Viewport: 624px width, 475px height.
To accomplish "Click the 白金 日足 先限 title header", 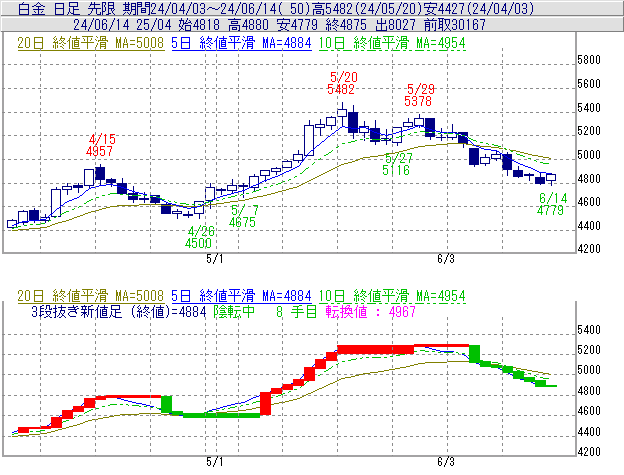I will coord(67,8).
